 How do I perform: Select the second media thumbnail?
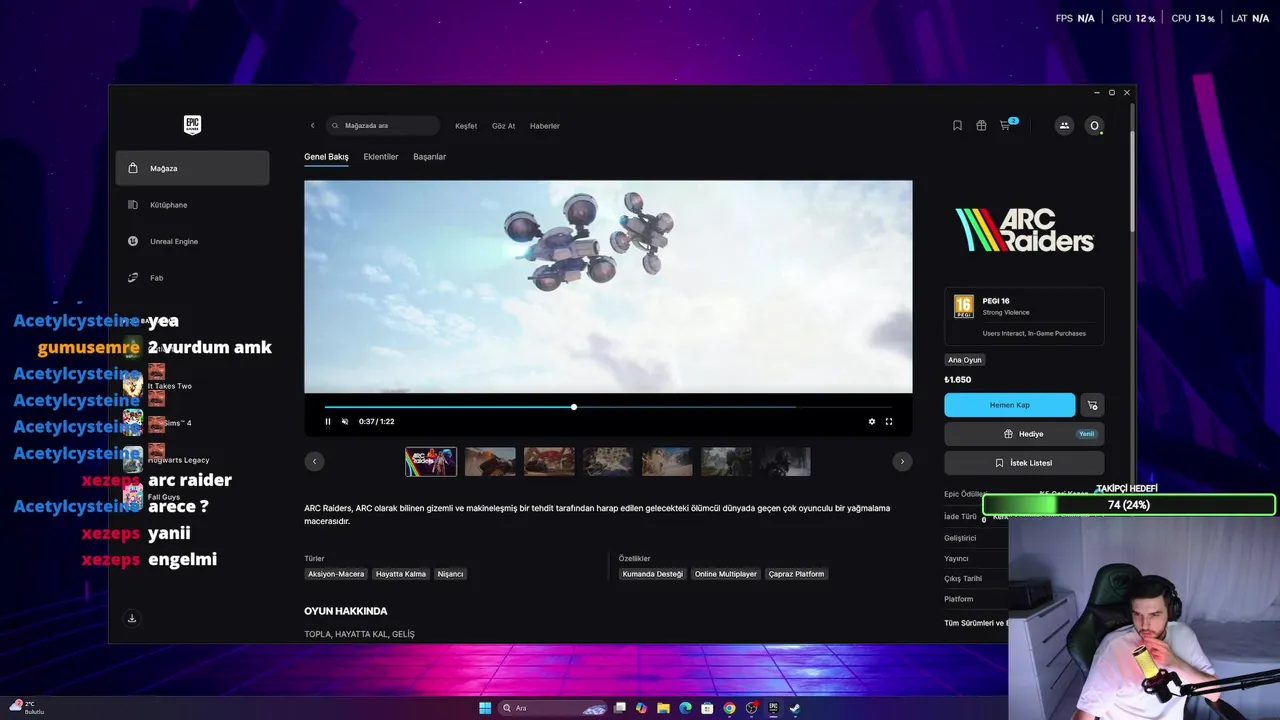pyautogui.click(x=490, y=461)
